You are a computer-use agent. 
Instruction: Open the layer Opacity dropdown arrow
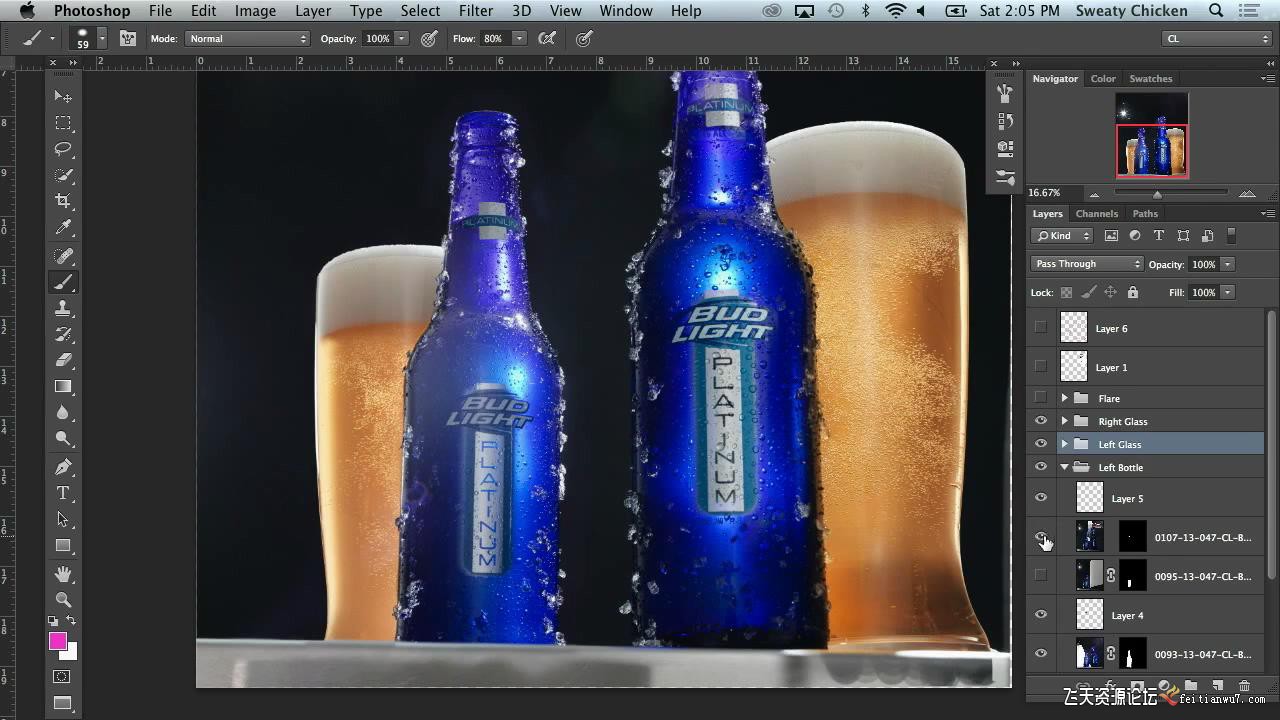[1228, 264]
